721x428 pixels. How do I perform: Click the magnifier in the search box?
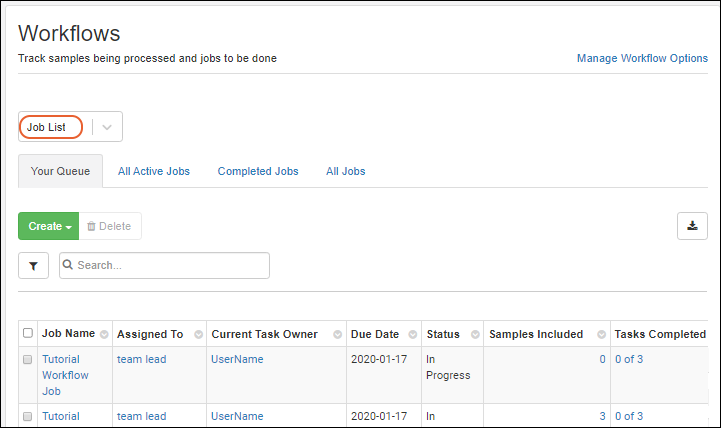[69, 266]
